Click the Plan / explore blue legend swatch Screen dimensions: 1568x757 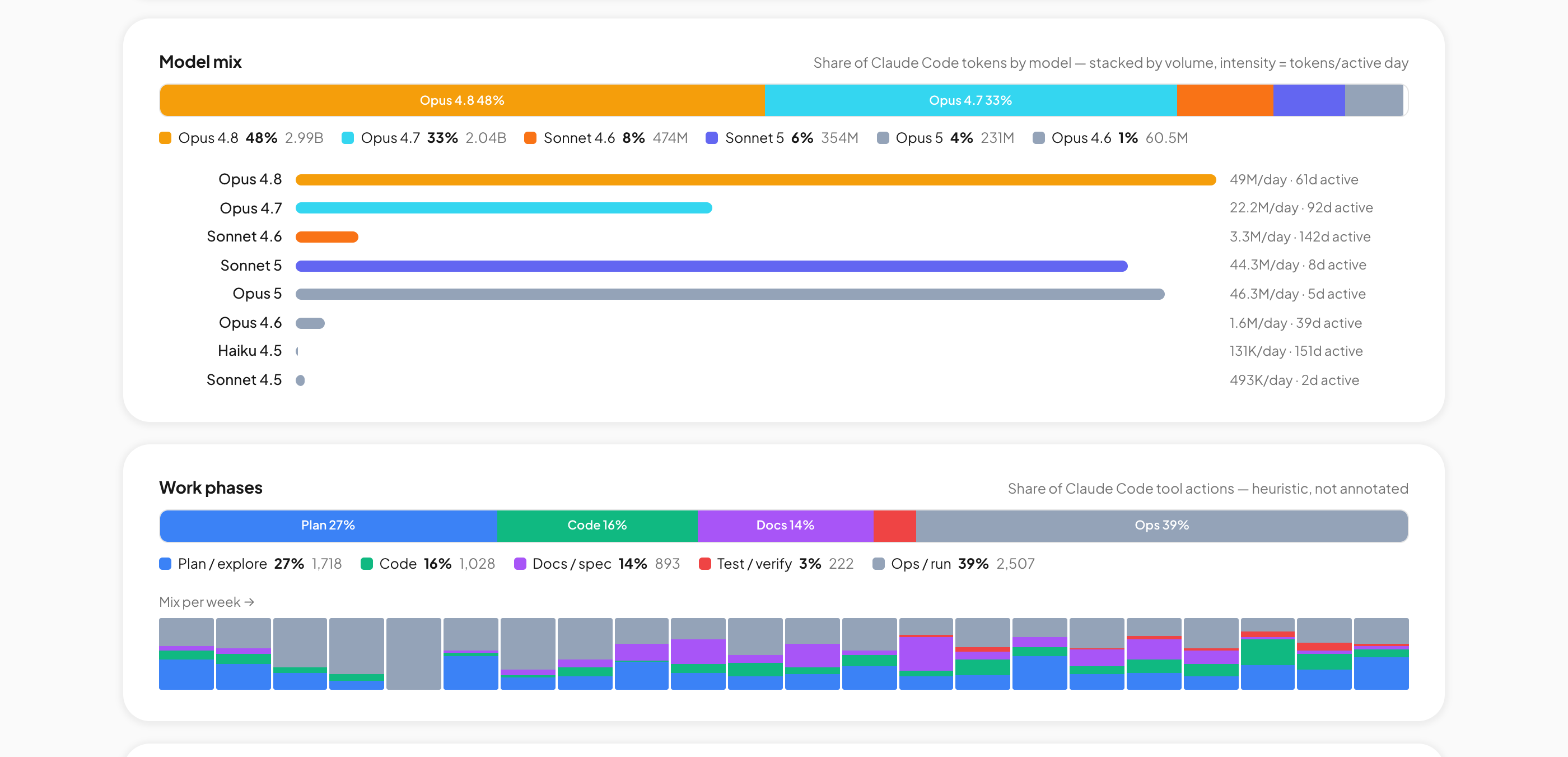click(165, 564)
